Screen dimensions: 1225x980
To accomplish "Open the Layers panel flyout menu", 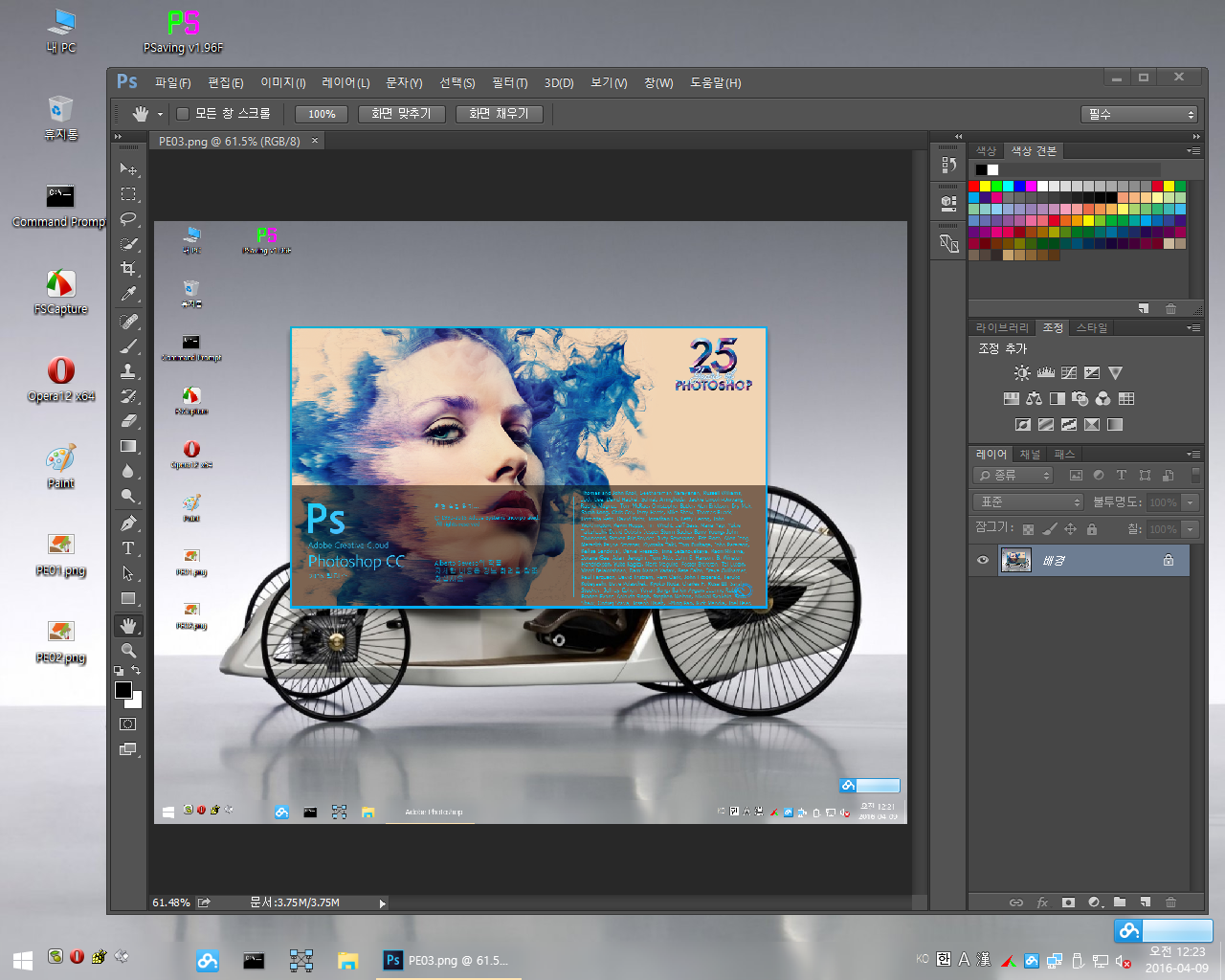I will pos(1193,455).
